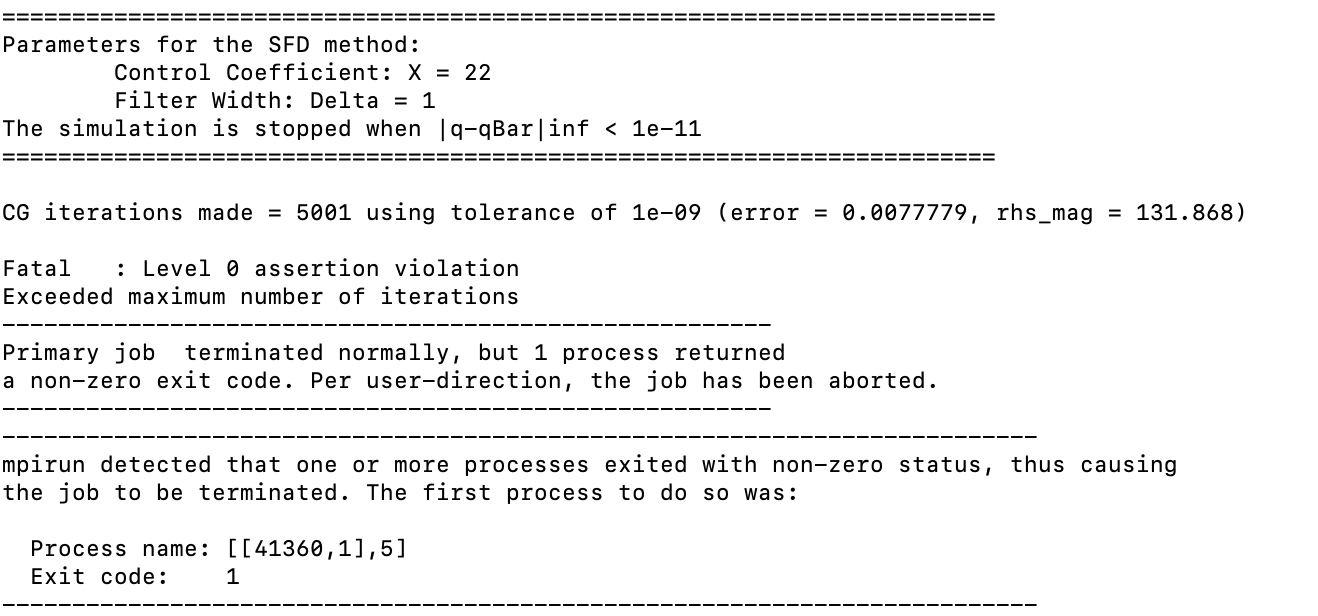The image size is (1318, 616).
Task: Click the top row of equals signs
Action: [x=498, y=17]
